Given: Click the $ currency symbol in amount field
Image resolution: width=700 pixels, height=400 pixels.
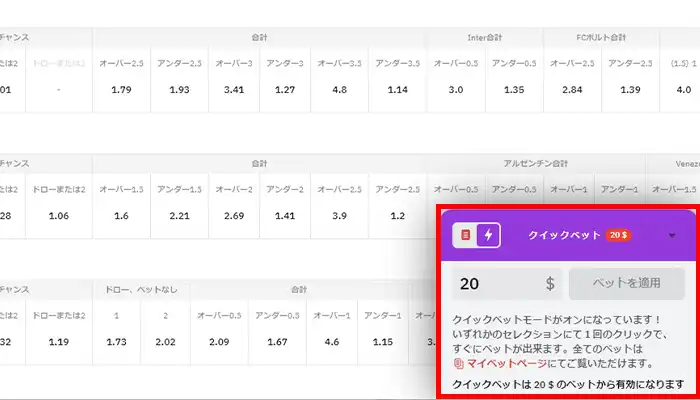Looking at the screenshot, I should (x=550, y=284).
